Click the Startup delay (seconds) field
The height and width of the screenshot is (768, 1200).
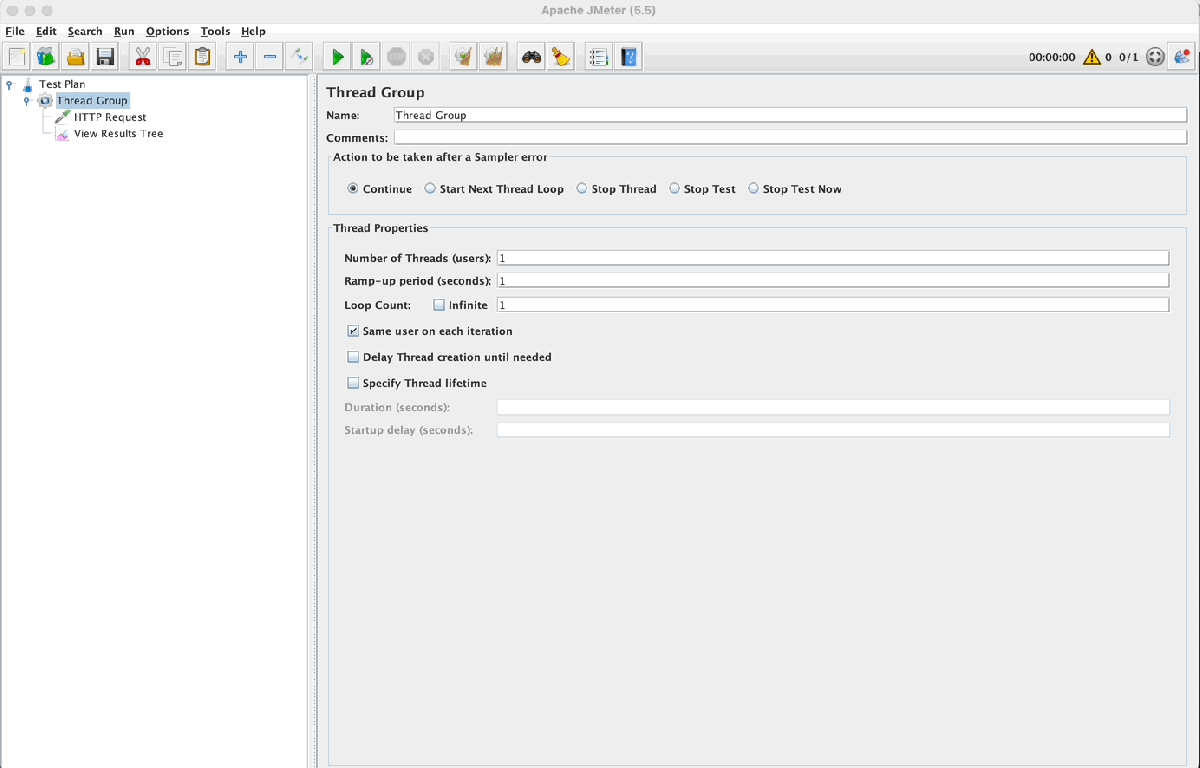point(833,430)
